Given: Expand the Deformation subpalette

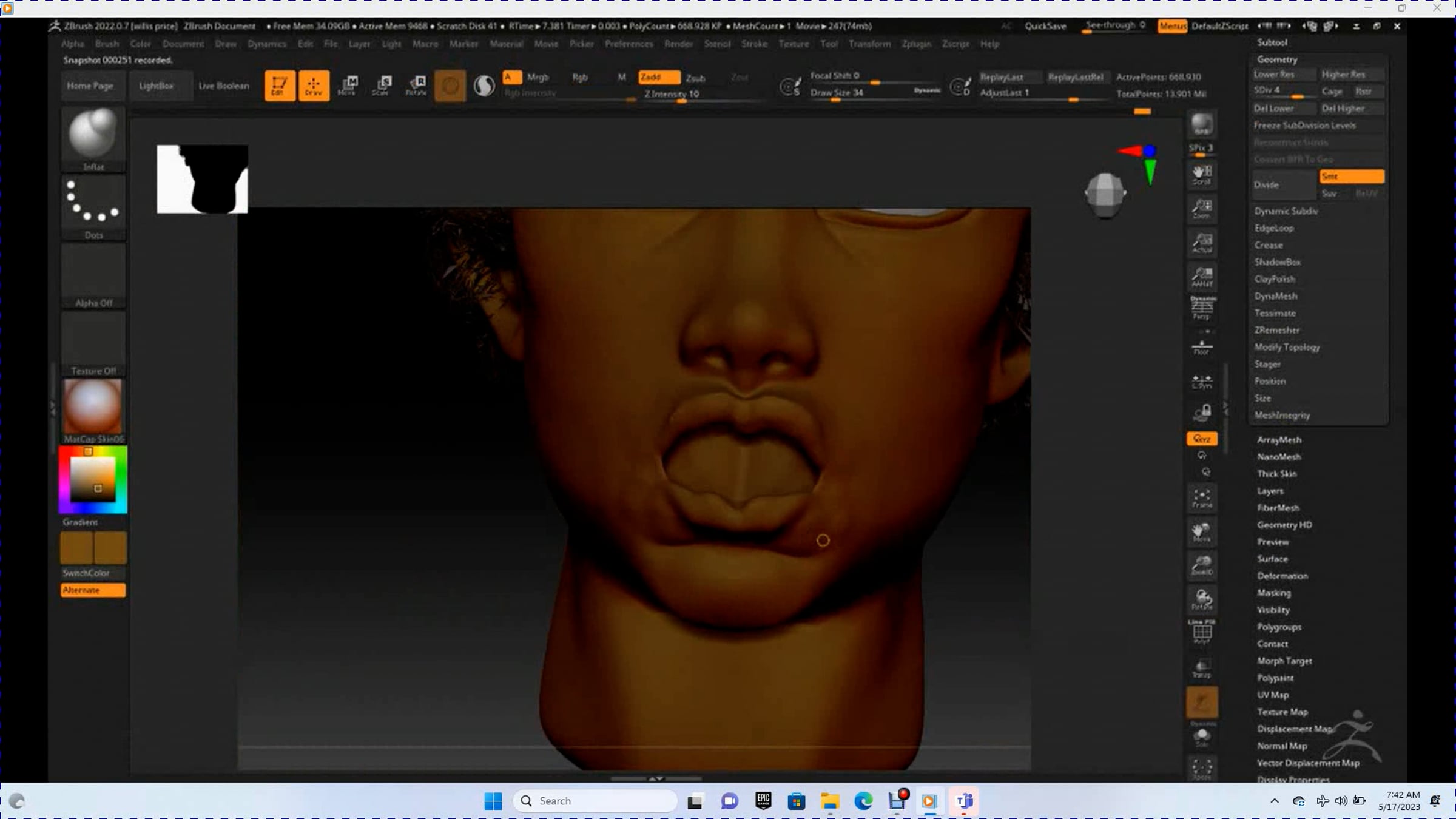Looking at the screenshot, I should [1282, 576].
